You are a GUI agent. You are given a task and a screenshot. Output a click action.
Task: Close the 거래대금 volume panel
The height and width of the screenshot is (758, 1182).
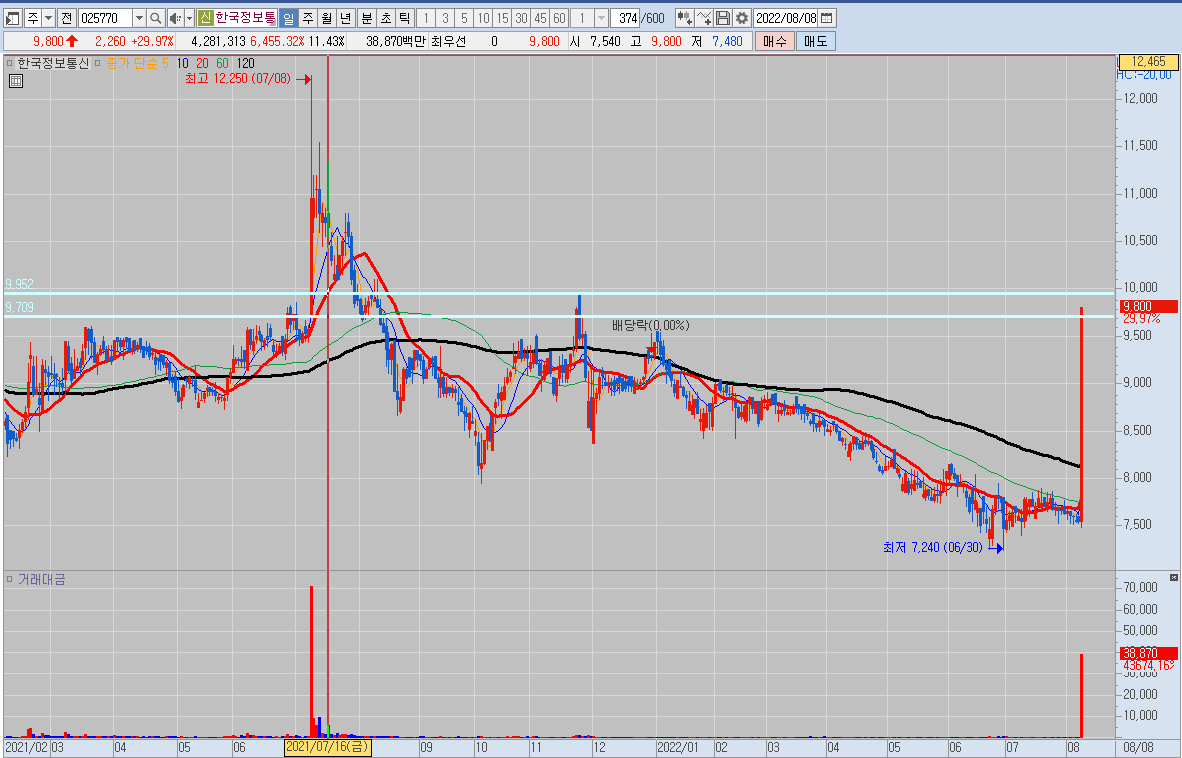pos(1174,577)
